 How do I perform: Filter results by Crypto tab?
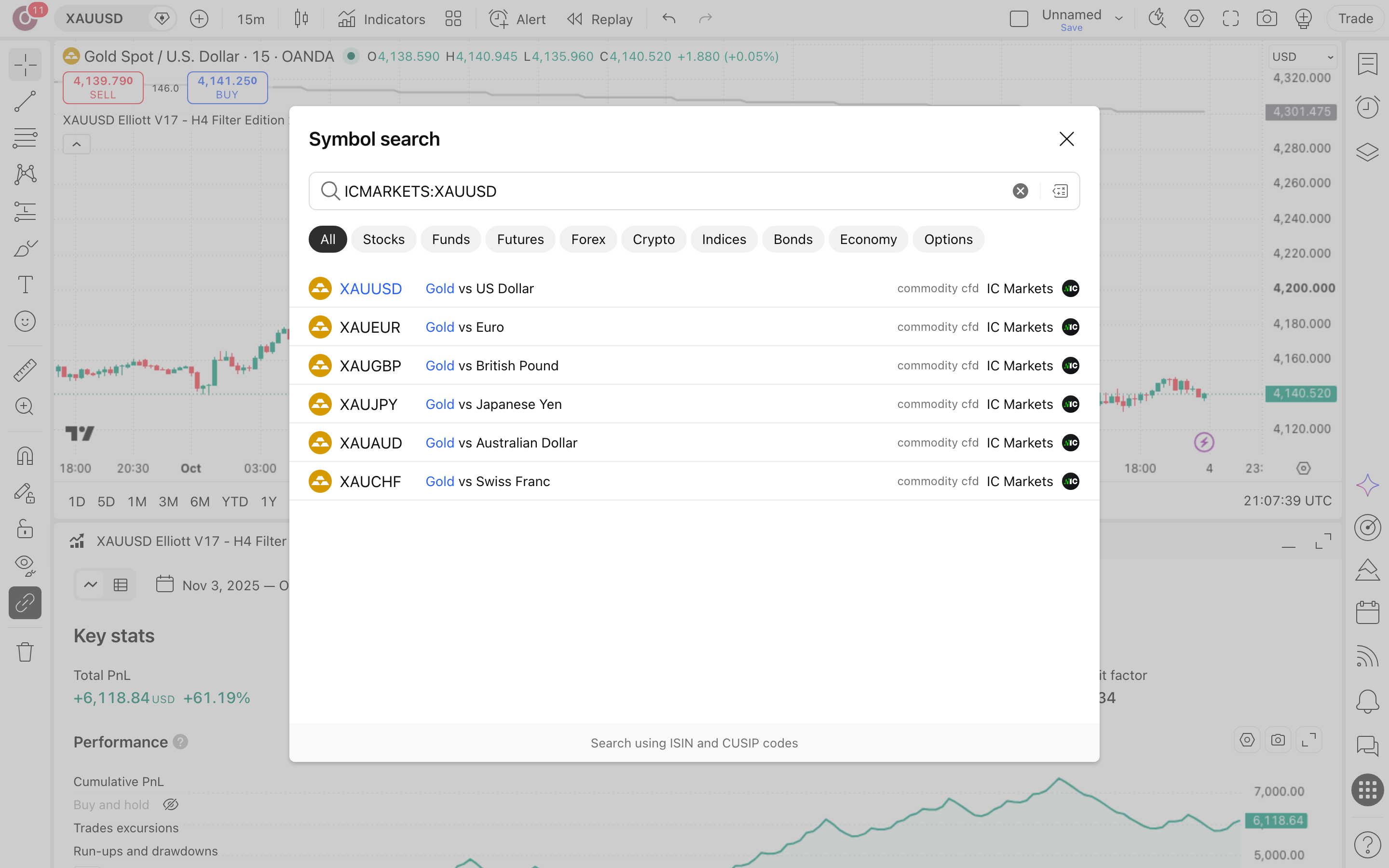tap(653, 239)
